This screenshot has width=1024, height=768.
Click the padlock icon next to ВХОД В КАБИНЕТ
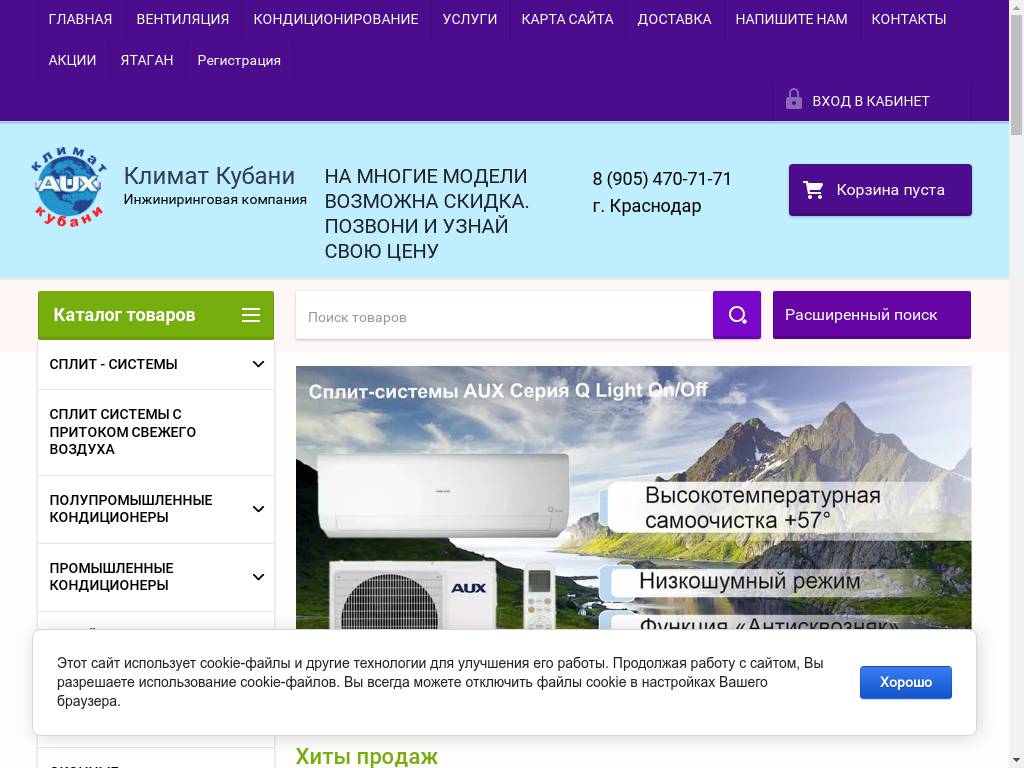click(794, 99)
